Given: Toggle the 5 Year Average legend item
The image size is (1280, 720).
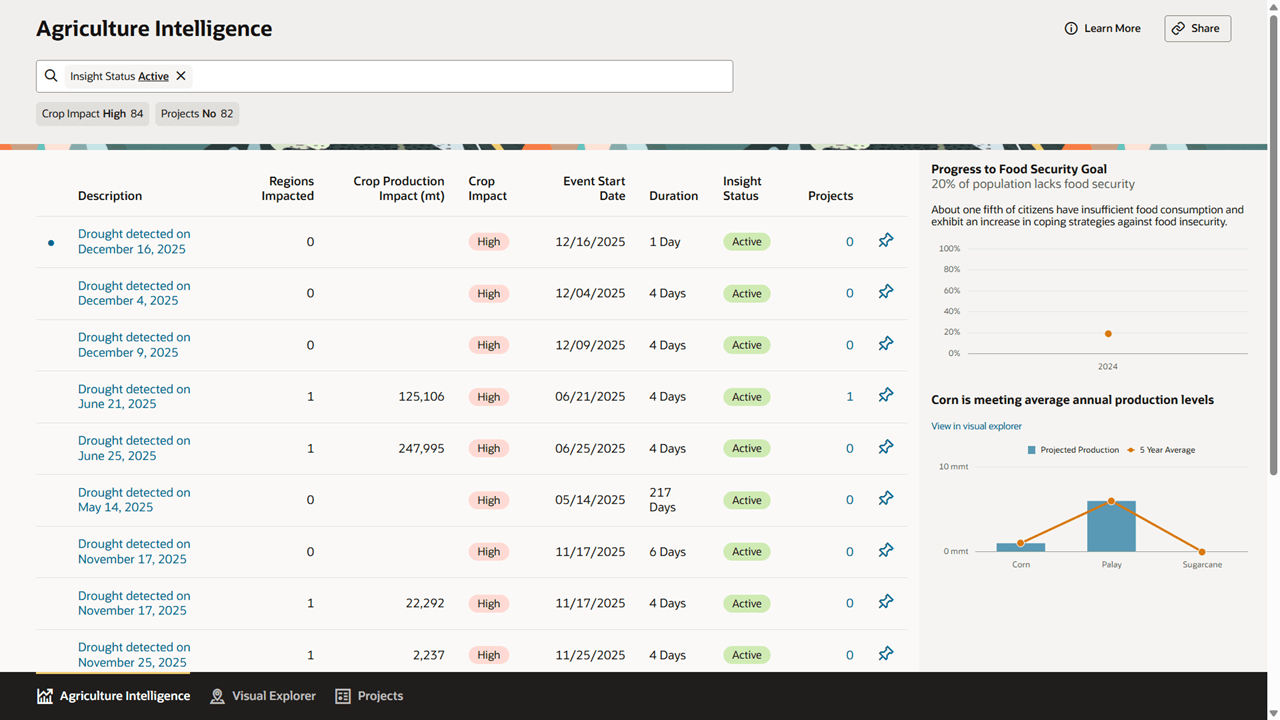Looking at the screenshot, I should 1160,449.
